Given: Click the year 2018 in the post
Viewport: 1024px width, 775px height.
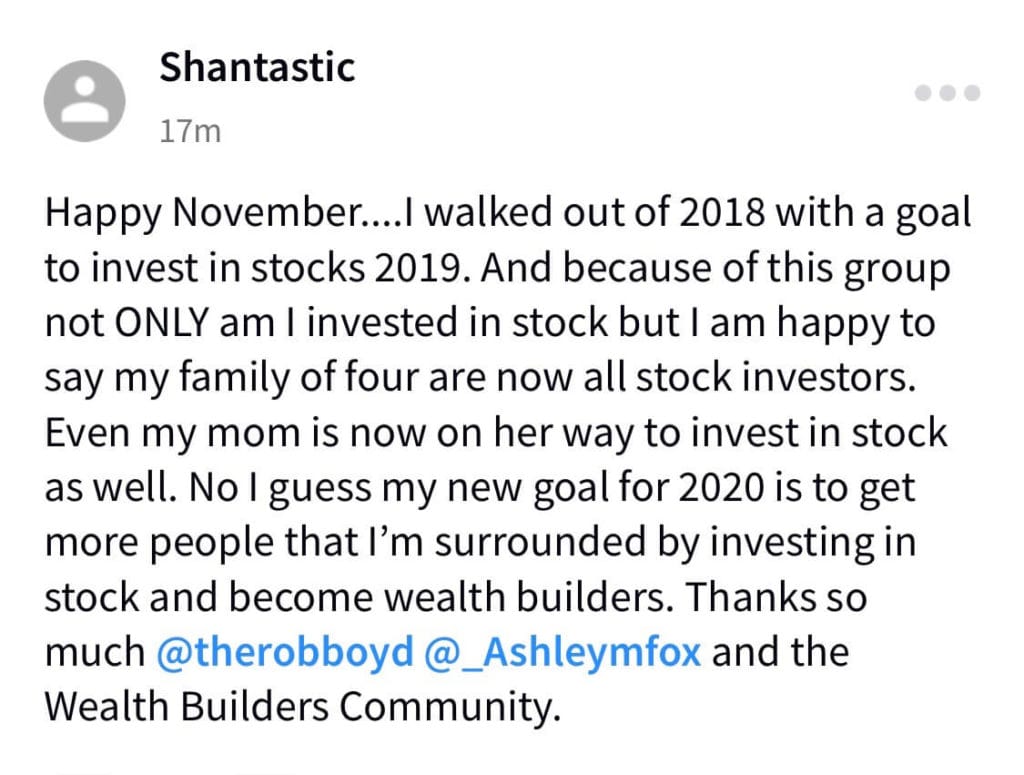Looking at the screenshot, I should tap(722, 214).
